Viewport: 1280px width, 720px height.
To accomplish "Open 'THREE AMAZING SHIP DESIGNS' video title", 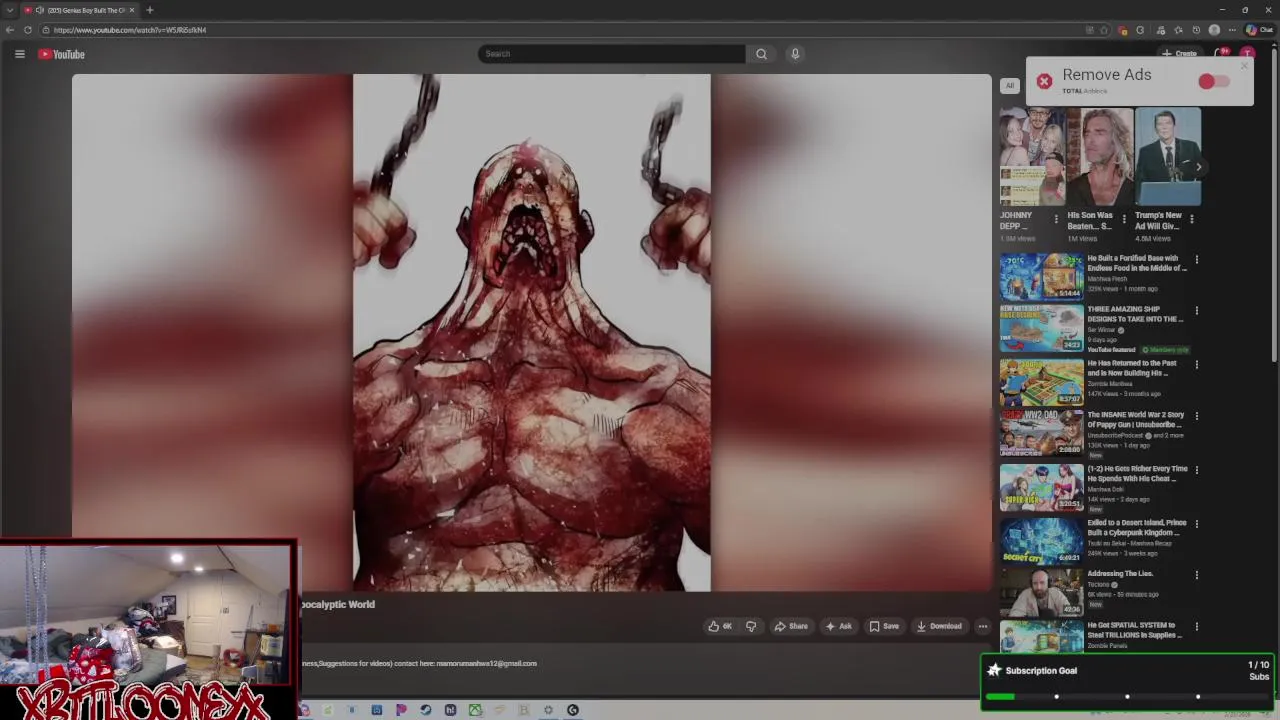I will point(1135,314).
